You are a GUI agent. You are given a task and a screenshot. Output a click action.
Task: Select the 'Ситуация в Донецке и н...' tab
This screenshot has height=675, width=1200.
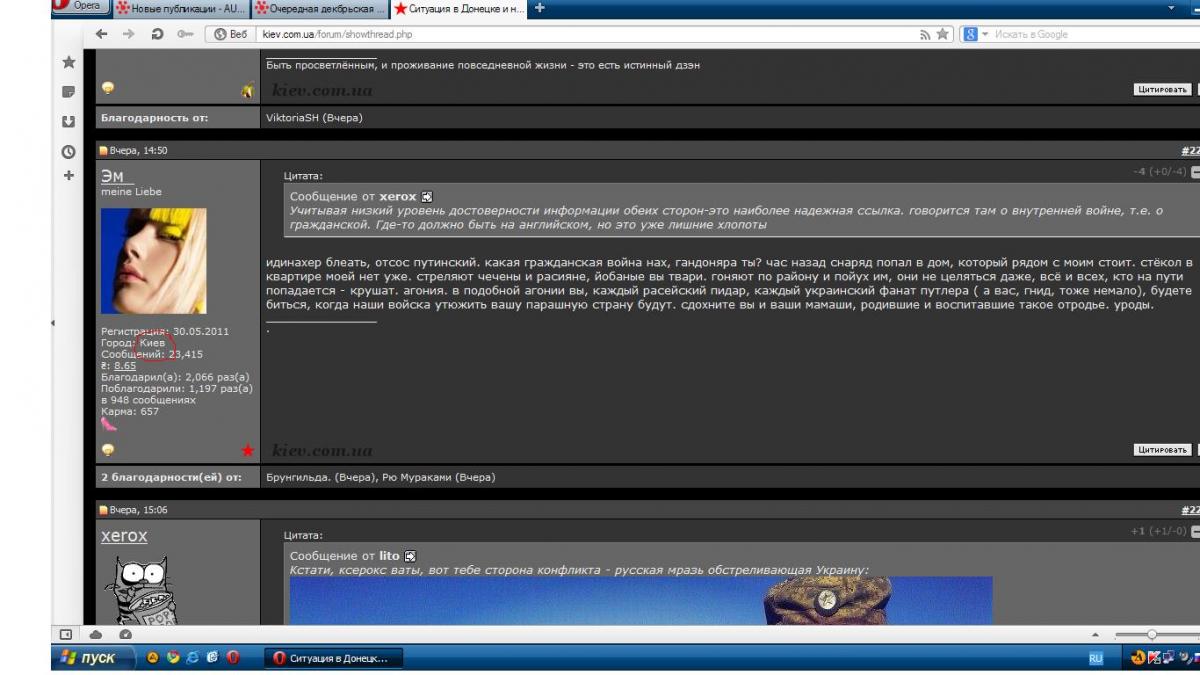458,8
